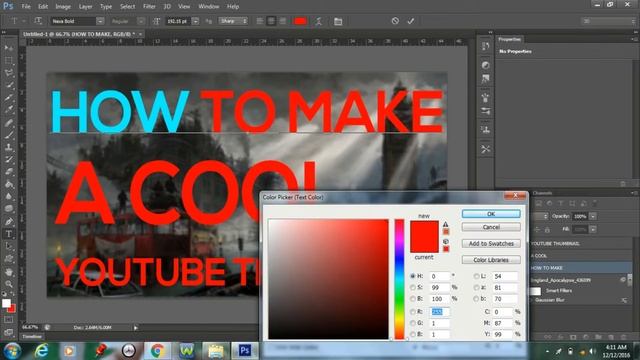Click Cancel in the Color Picker
This screenshot has height=360, width=640.
click(x=491, y=227)
